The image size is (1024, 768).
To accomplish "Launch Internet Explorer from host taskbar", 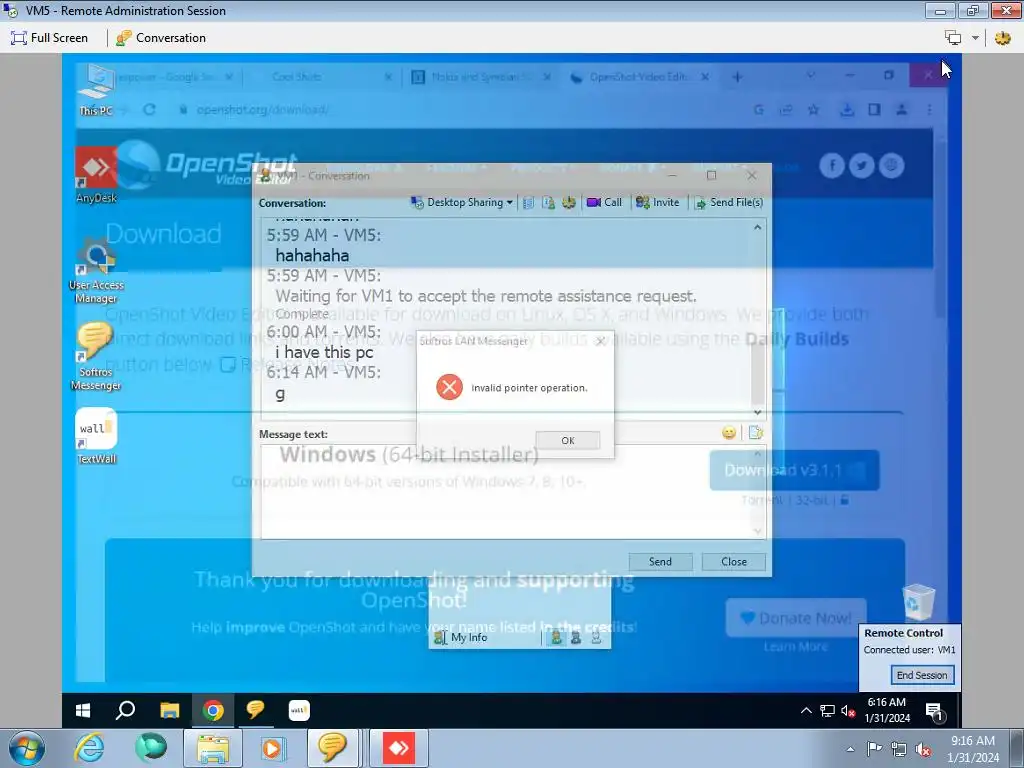I will pos(88,748).
